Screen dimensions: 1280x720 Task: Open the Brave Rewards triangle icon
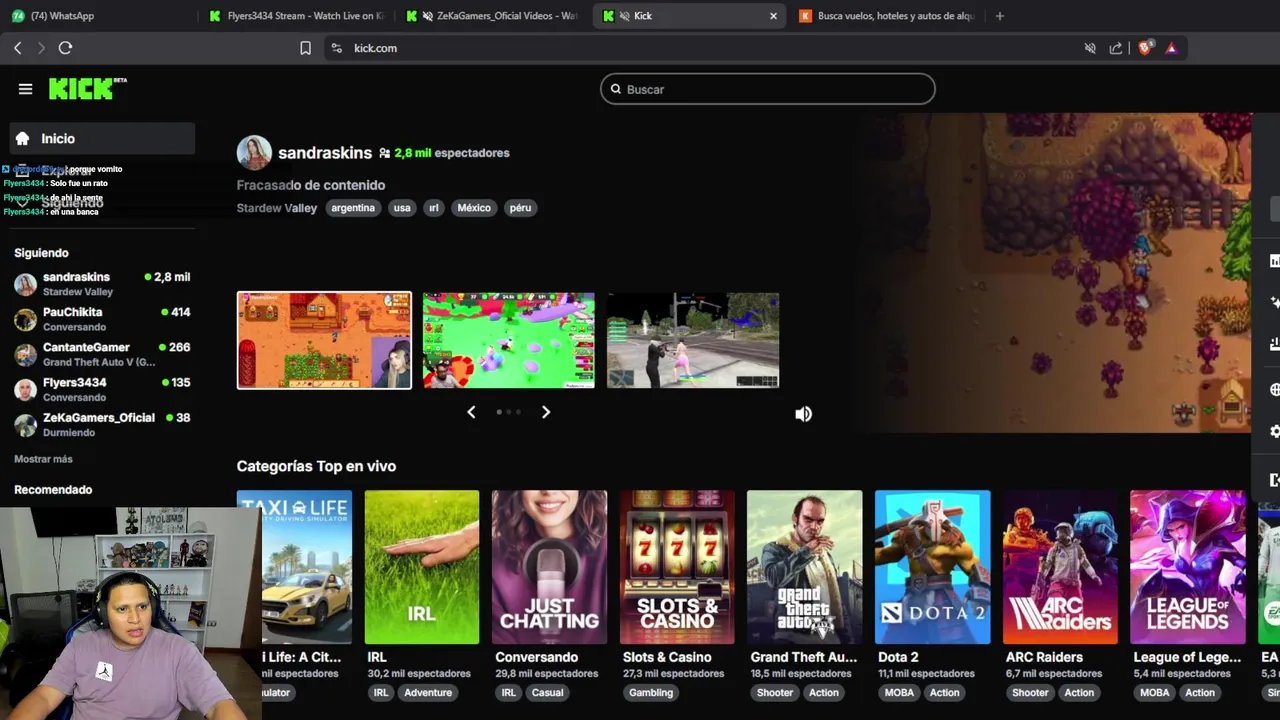coord(1171,48)
